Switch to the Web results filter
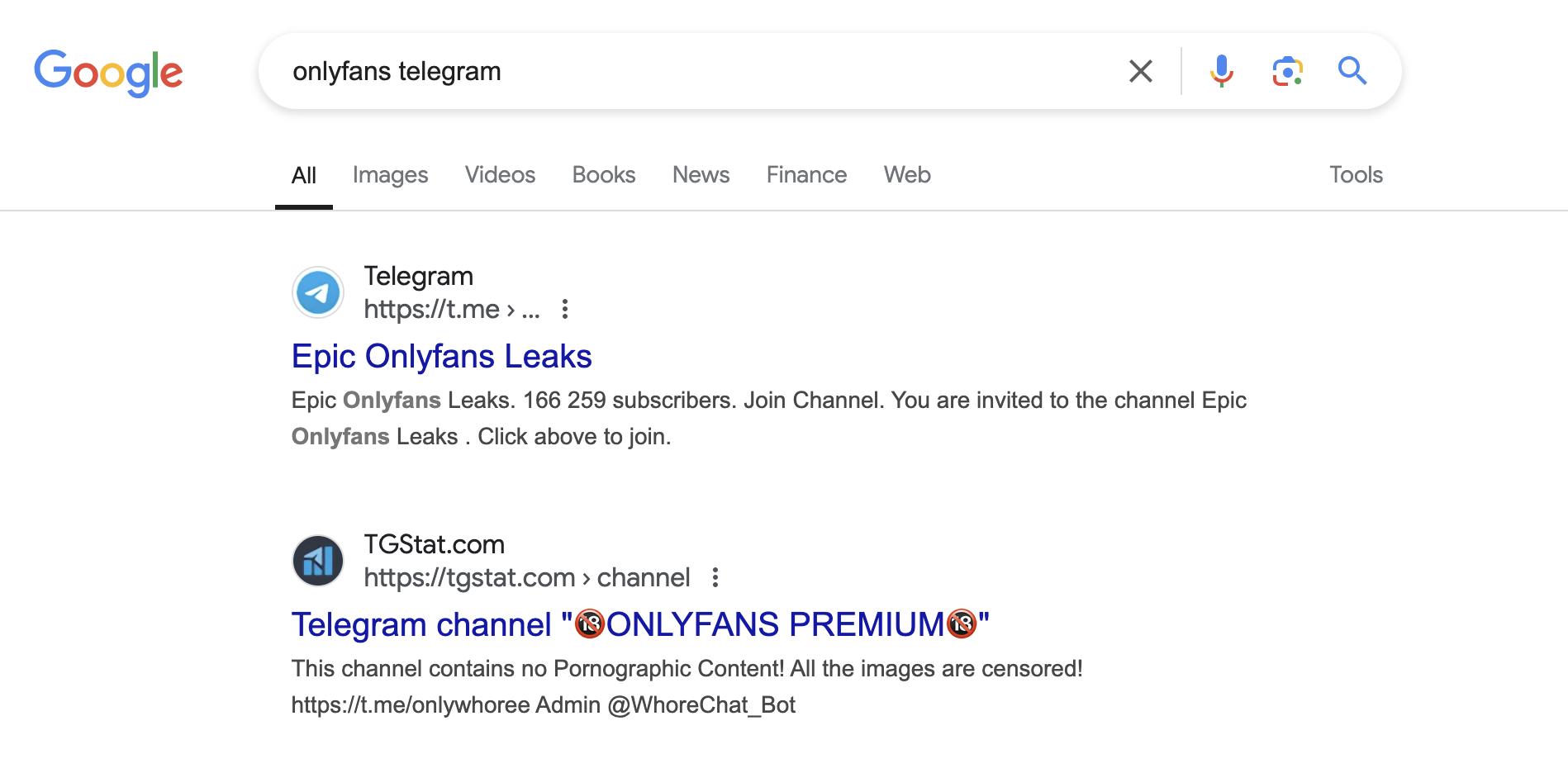This screenshot has height=773, width=1568. pyautogui.click(x=906, y=174)
